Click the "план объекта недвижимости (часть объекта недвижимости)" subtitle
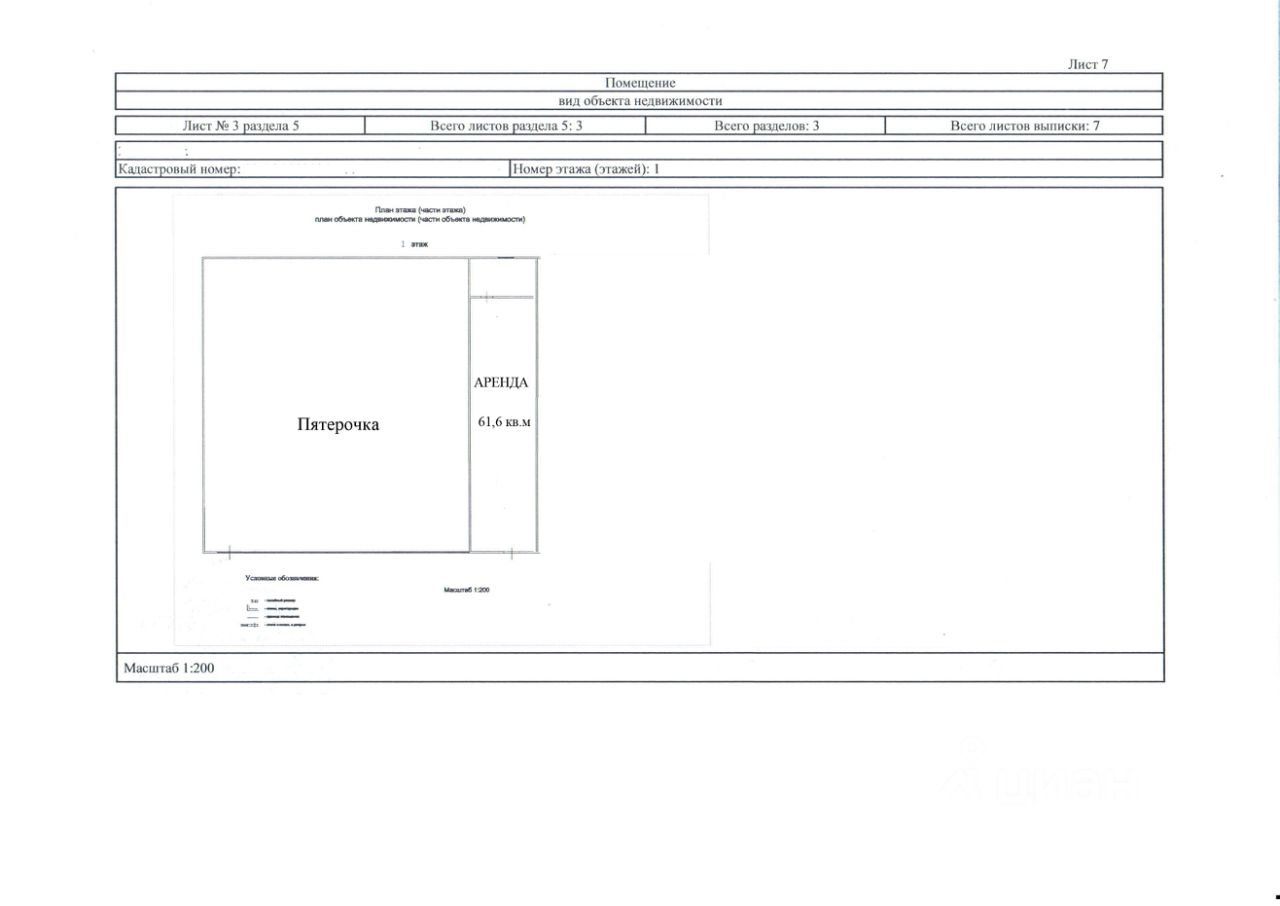1280x906 pixels. pyautogui.click(x=420, y=219)
